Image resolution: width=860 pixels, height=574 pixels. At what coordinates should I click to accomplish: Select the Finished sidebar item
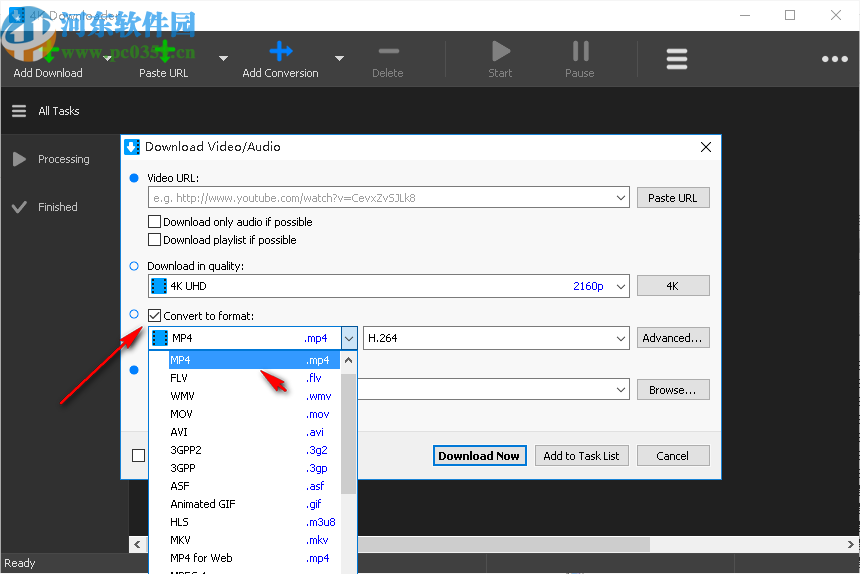[58, 207]
